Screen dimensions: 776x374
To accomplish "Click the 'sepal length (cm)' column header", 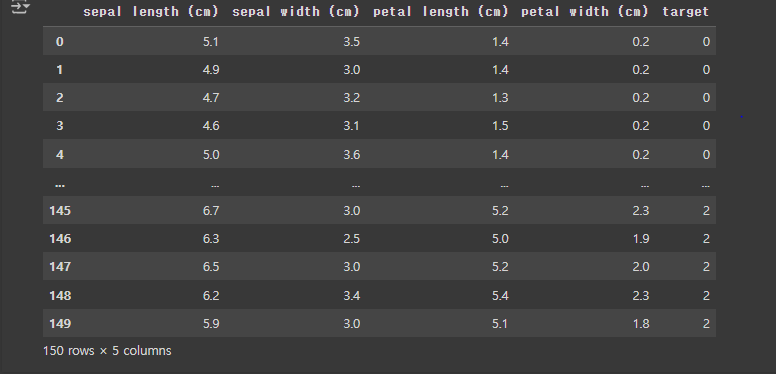I will [x=150, y=12].
